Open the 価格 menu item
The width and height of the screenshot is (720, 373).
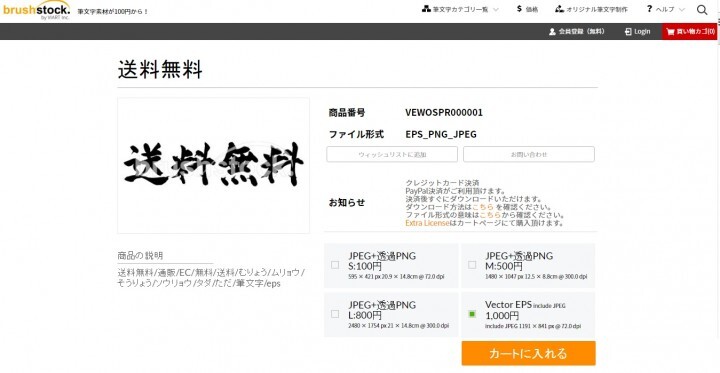(532, 9)
